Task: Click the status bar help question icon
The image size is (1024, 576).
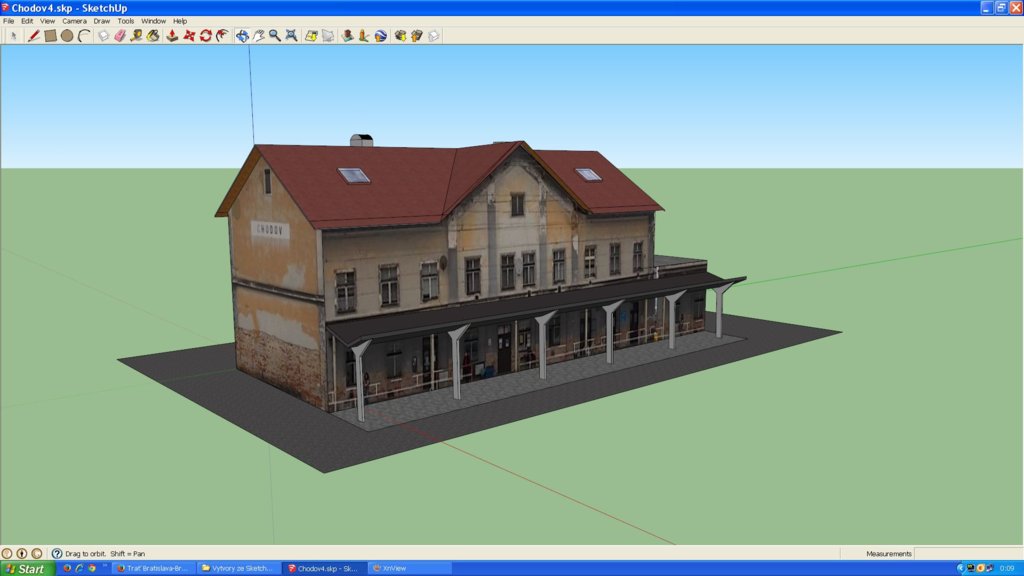Action: click(57, 553)
